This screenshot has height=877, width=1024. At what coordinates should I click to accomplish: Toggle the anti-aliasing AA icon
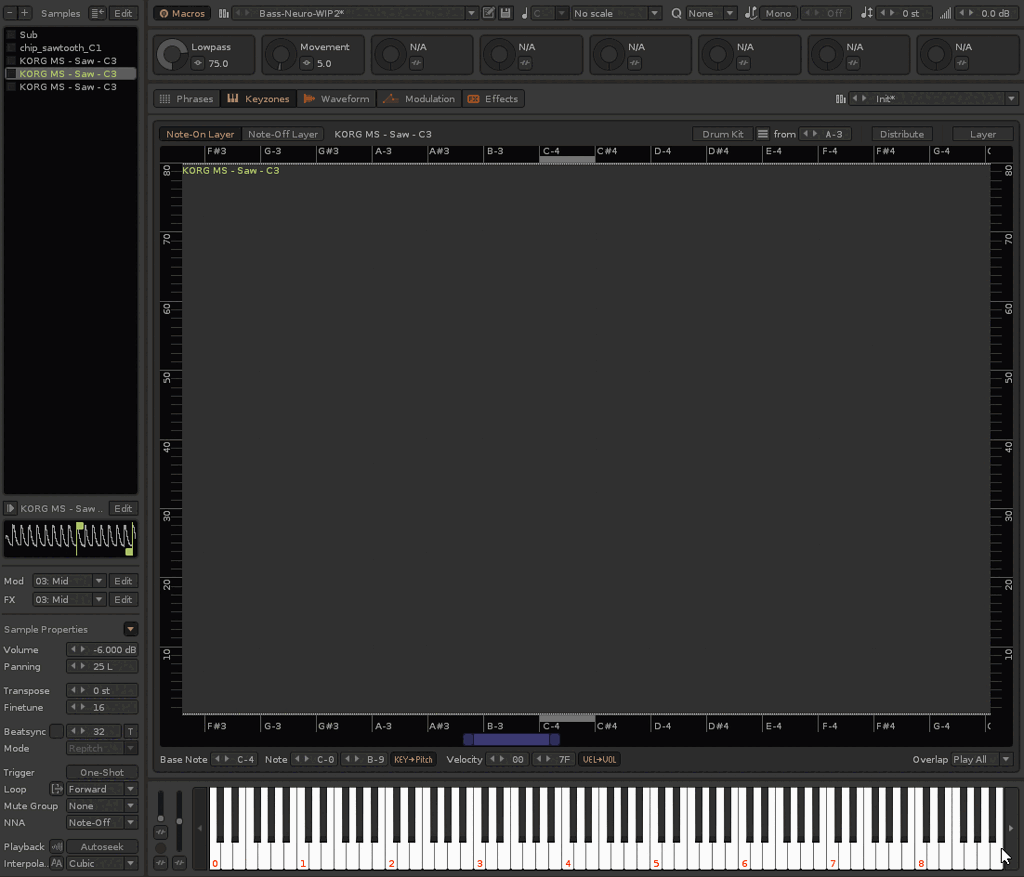pyautogui.click(x=57, y=863)
